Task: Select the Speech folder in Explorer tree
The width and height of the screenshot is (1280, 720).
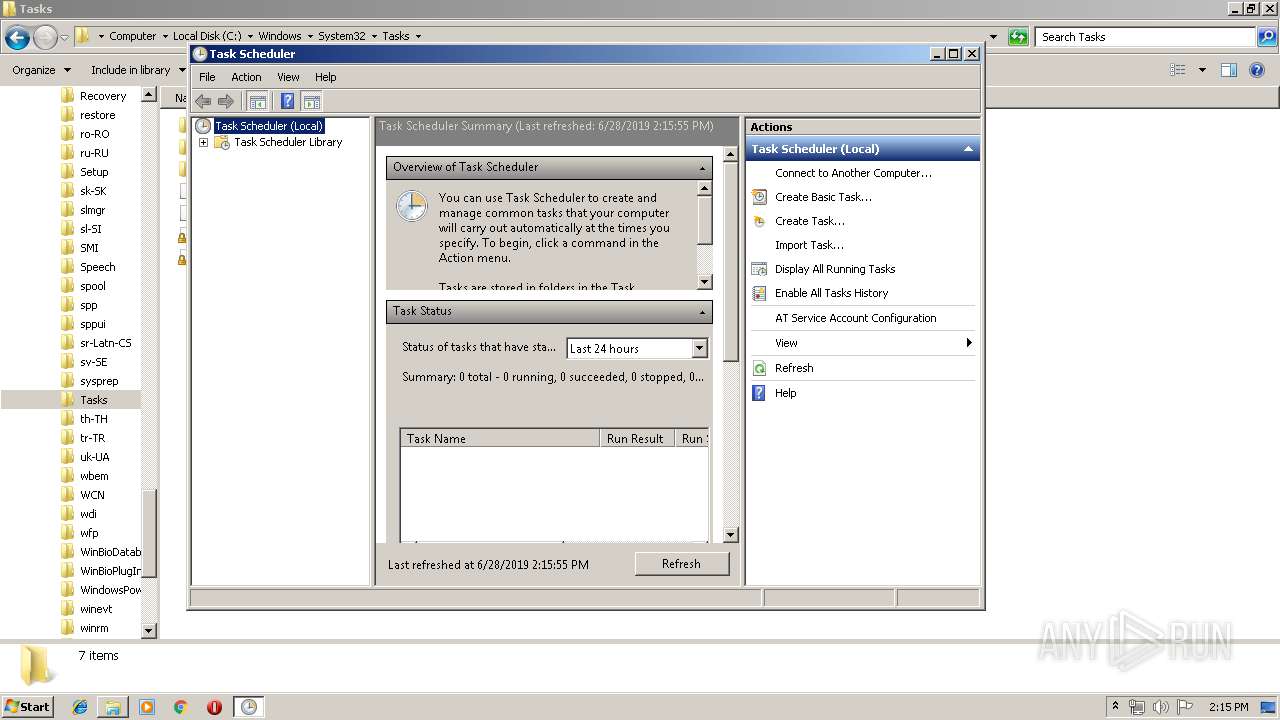Action: coord(97,267)
